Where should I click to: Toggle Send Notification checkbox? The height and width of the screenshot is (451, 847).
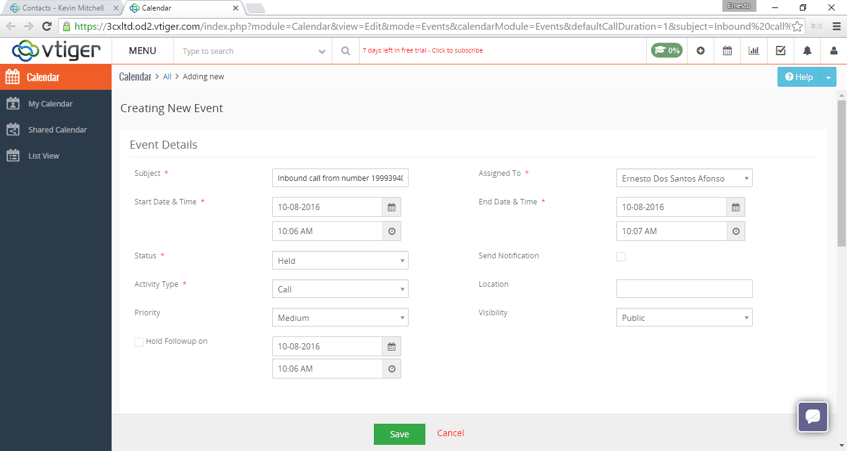pos(621,257)
